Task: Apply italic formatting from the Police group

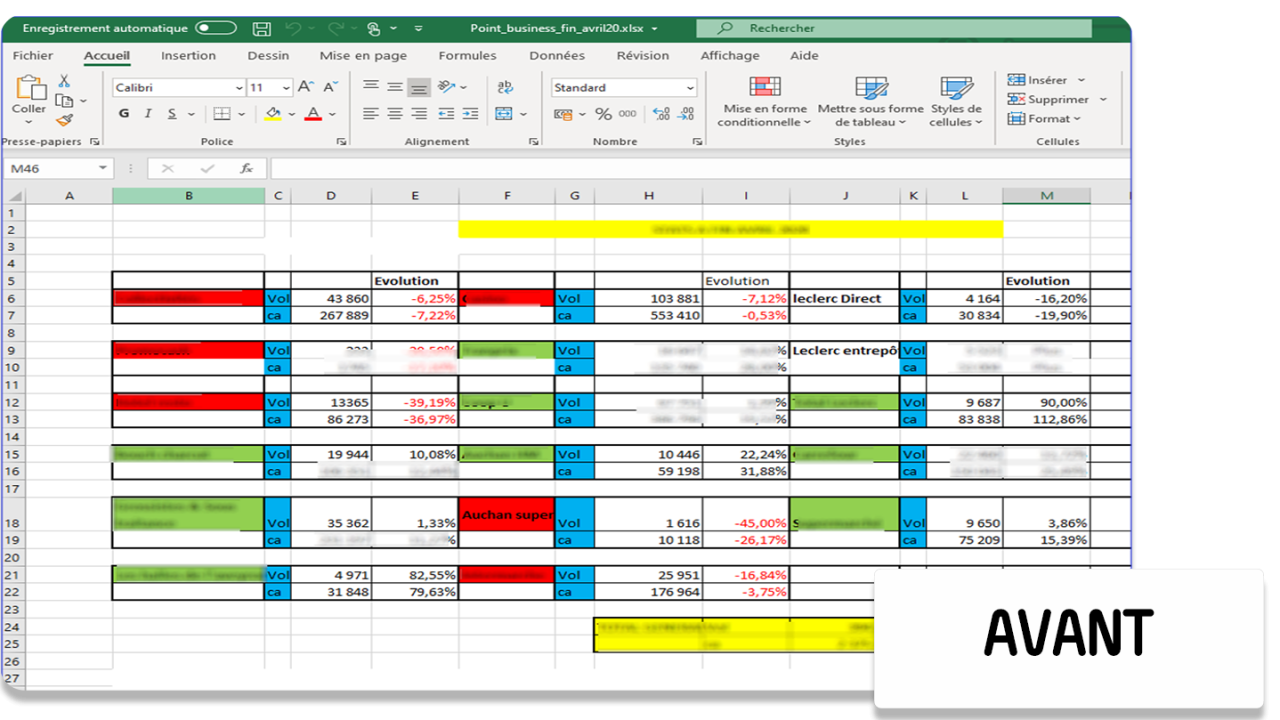Action: tap(149, 113)
